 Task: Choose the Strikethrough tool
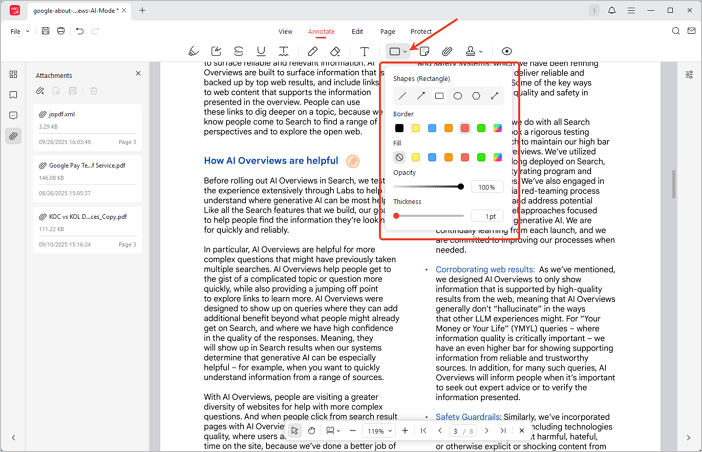coord(239,51)
